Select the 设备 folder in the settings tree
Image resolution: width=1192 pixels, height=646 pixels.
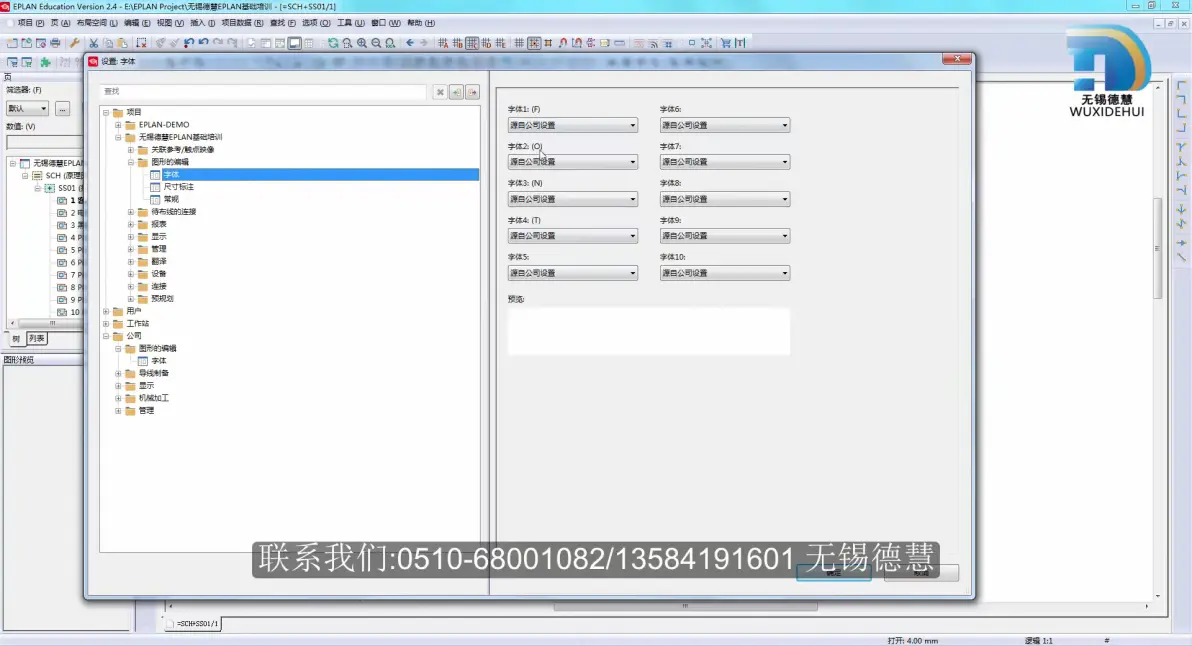158,274
